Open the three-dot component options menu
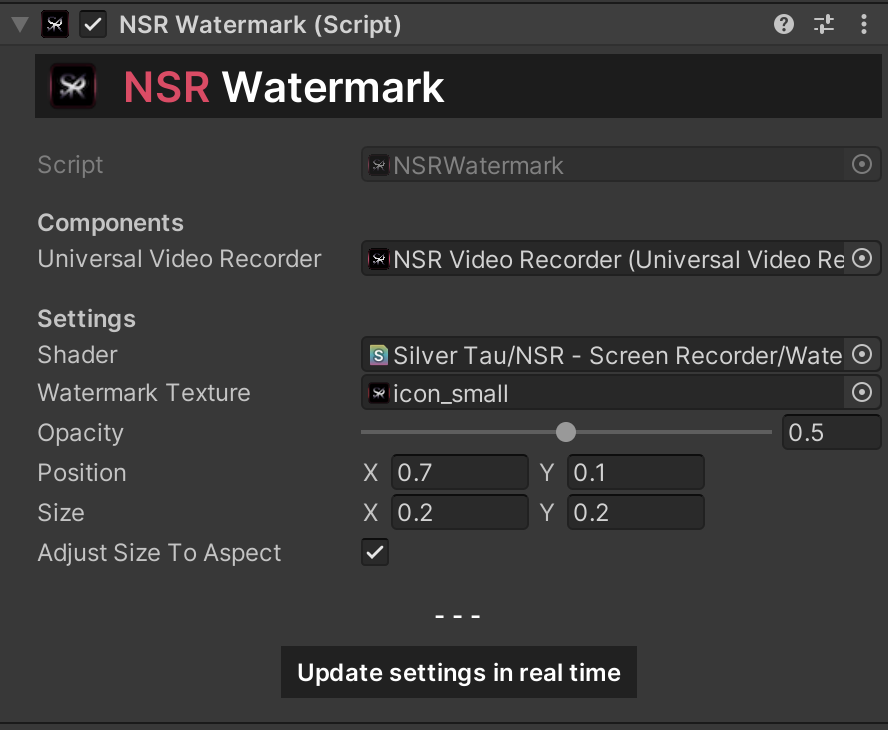 click(x=864, y=24)
